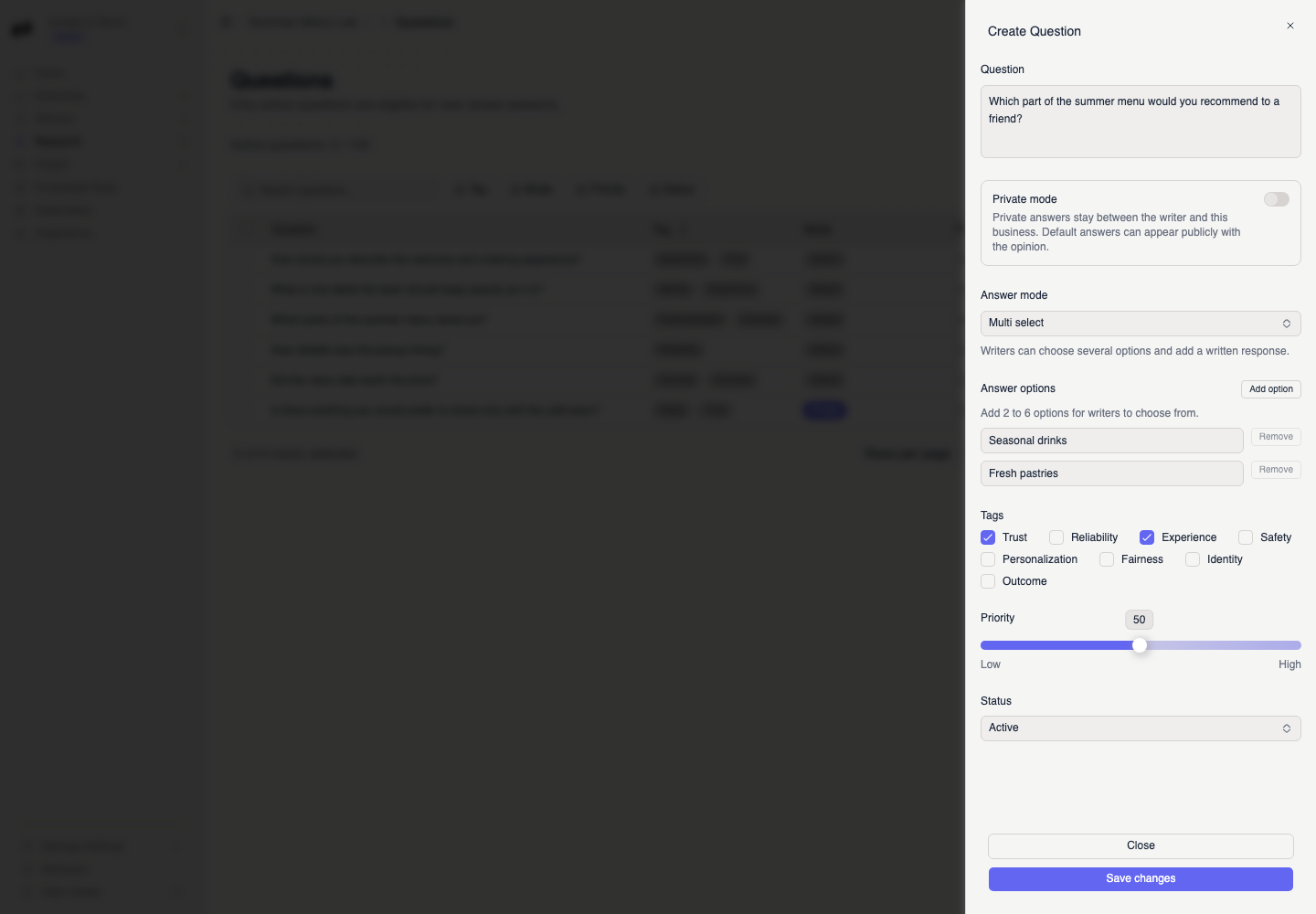This screenshot has height=914, width=1316.
Task: Click the Add option button
Action: [1271, 389]
